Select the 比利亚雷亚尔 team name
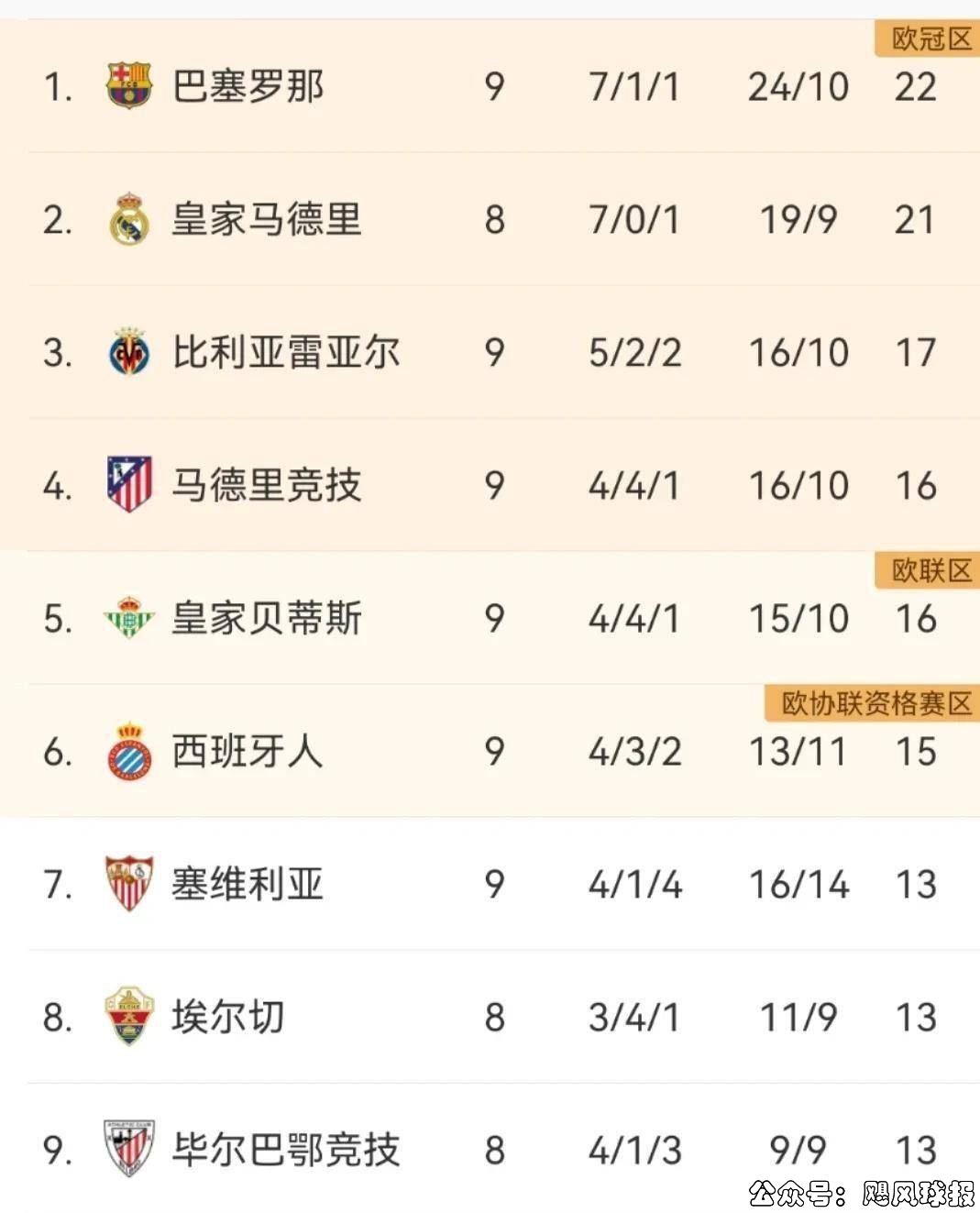980x1213 pixels. pyautogui.click(x=286, y=353)
